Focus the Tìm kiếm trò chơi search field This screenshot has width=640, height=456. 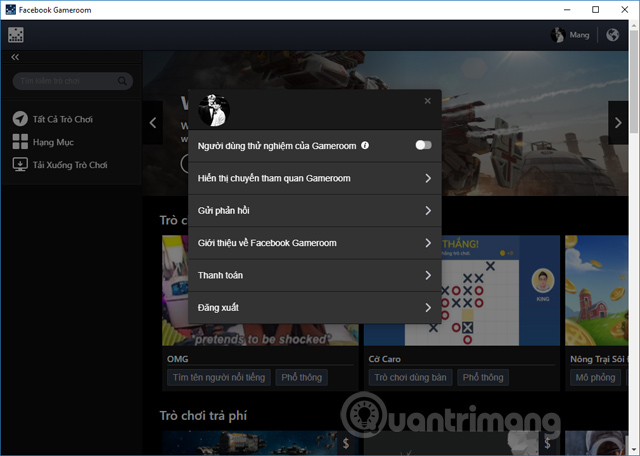pos(73,81)
